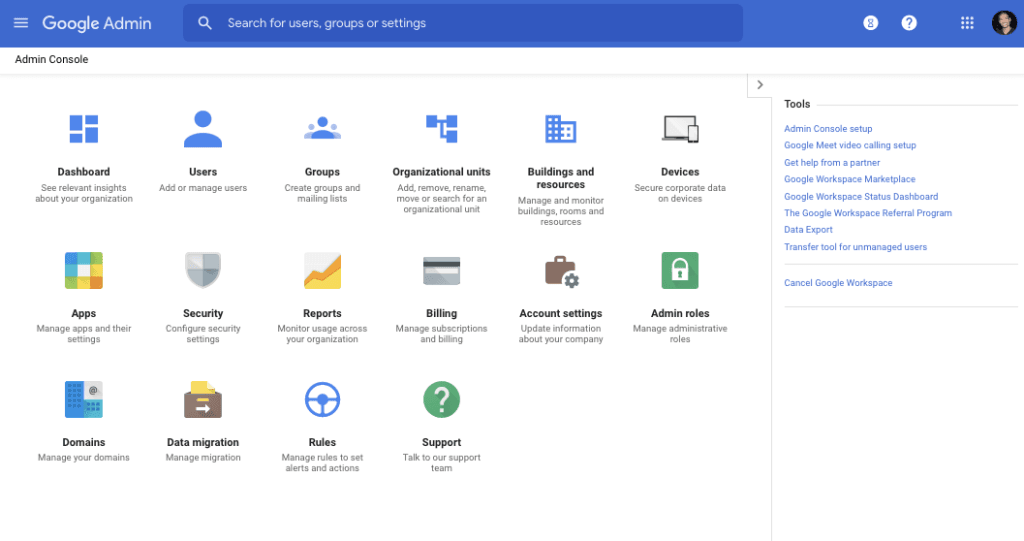Open the Devices icon
The height and width of the screenshot is (541, 1024).
point(679,129)
